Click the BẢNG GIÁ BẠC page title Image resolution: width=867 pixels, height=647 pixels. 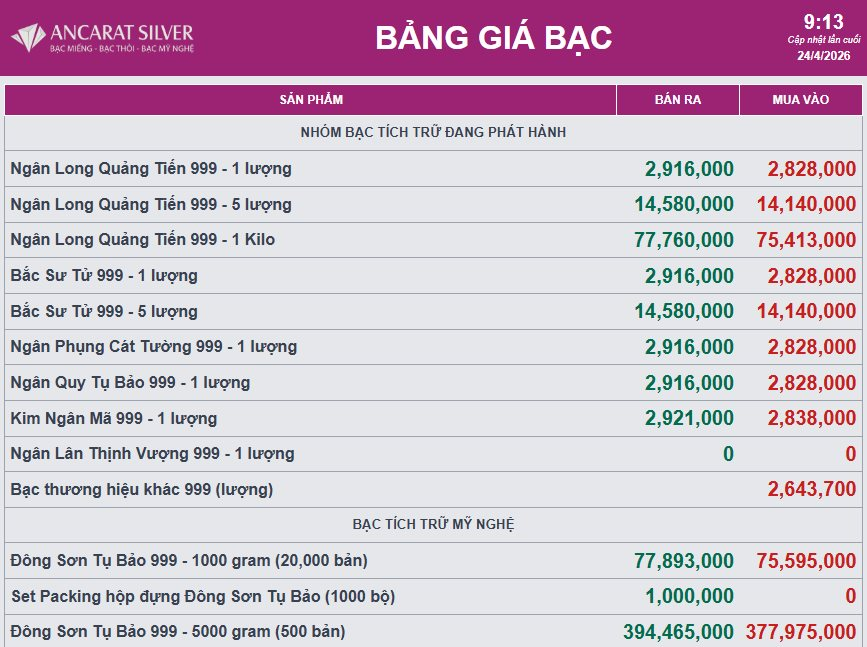[493, 38]
